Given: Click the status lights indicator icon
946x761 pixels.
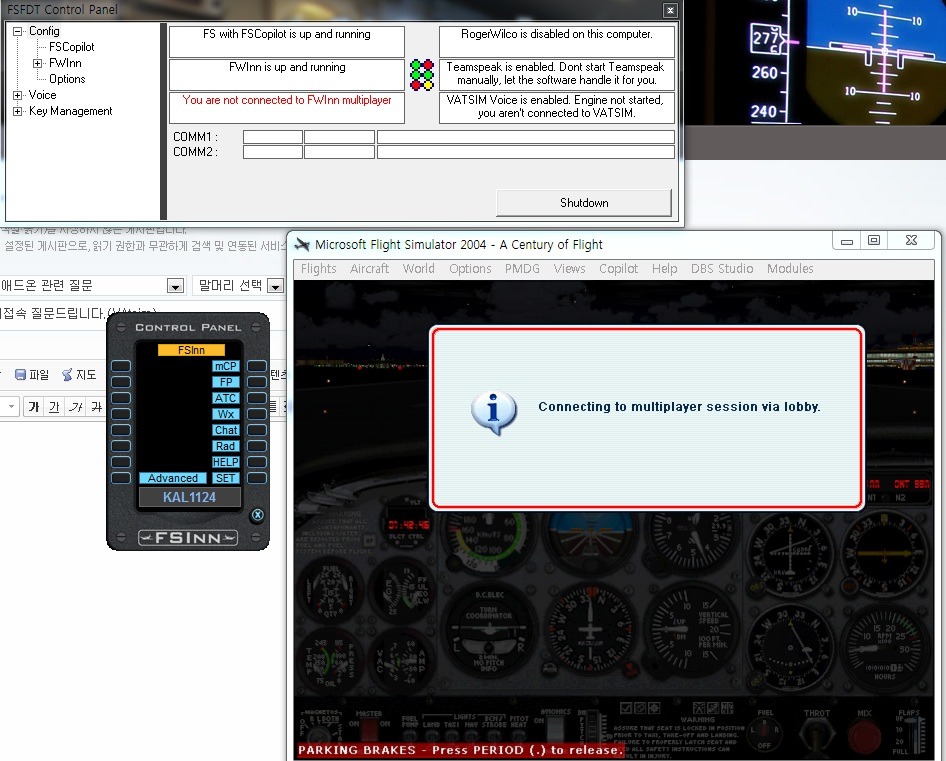Looking at the screenshot, I should coord(422,75).
